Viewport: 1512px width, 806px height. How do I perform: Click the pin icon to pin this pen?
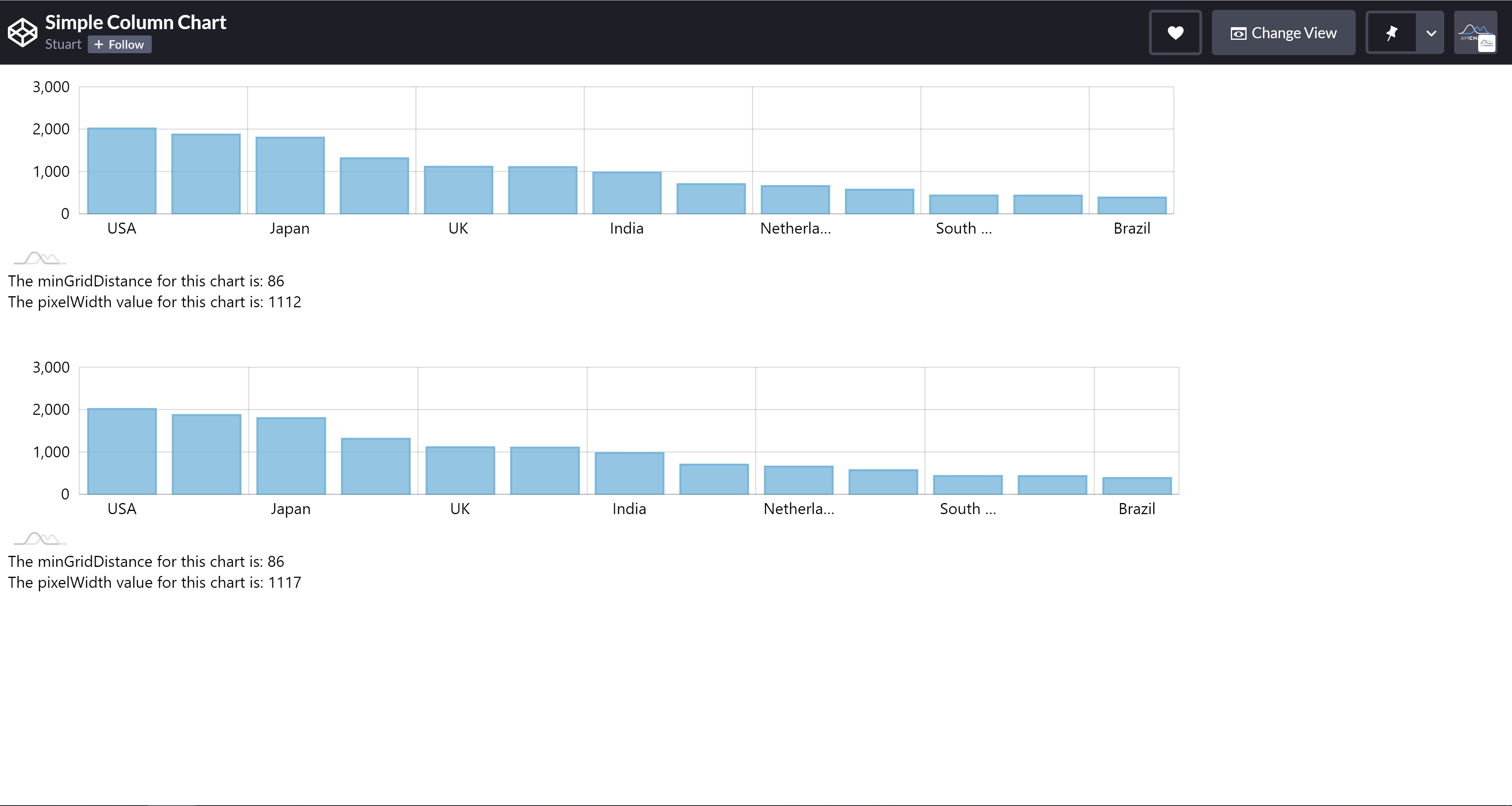coord(1392,33)
